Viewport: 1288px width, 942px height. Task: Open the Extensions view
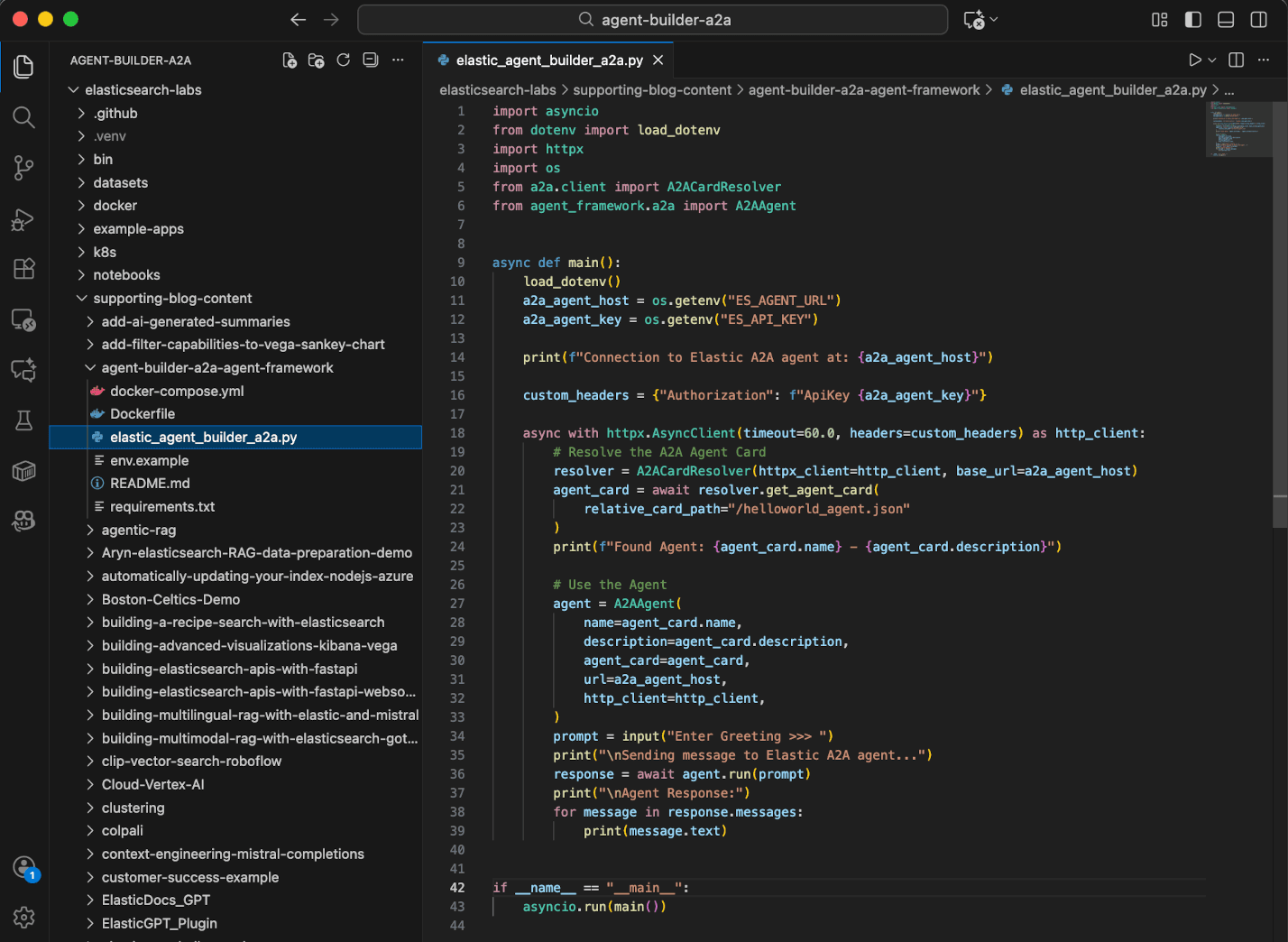click(x=23, y=269)
